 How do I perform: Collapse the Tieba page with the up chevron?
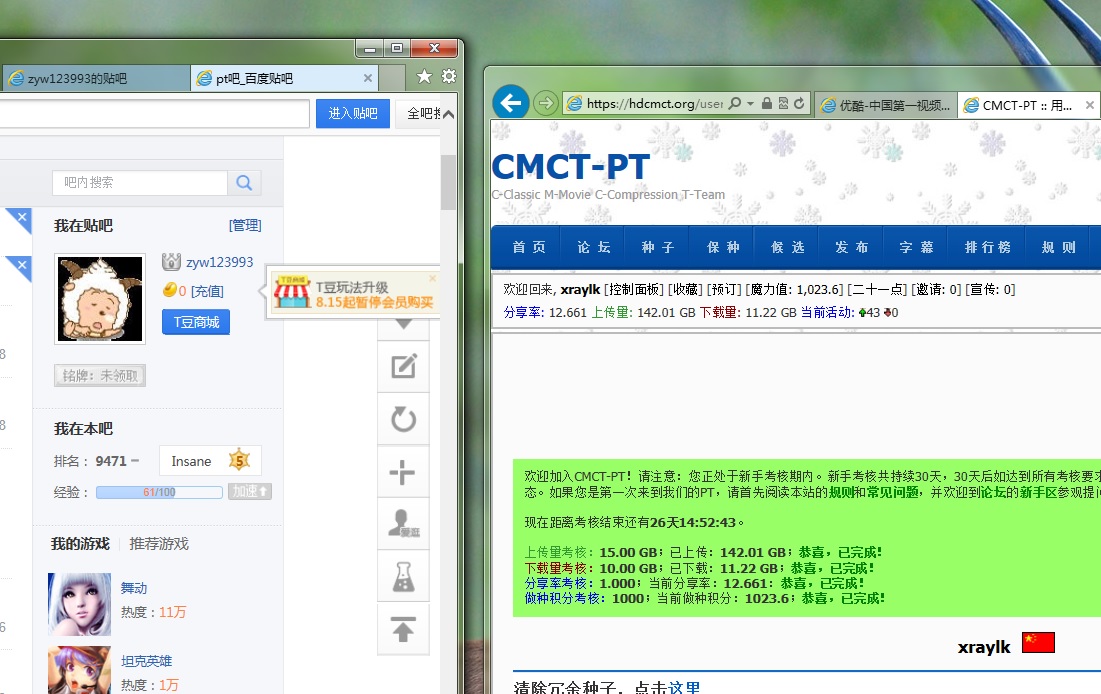(448, 114)
